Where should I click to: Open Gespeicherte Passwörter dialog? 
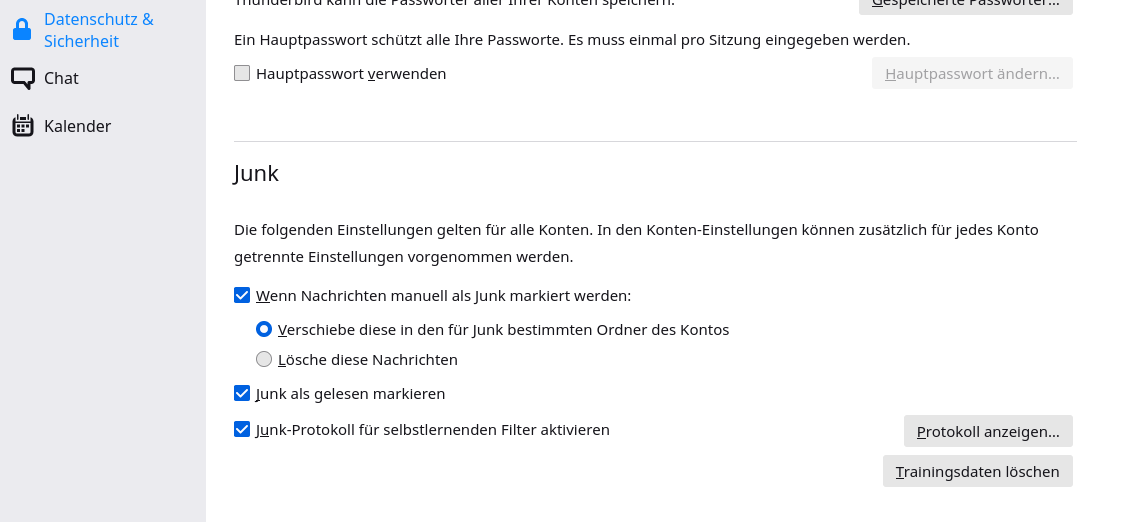point(965,4)
